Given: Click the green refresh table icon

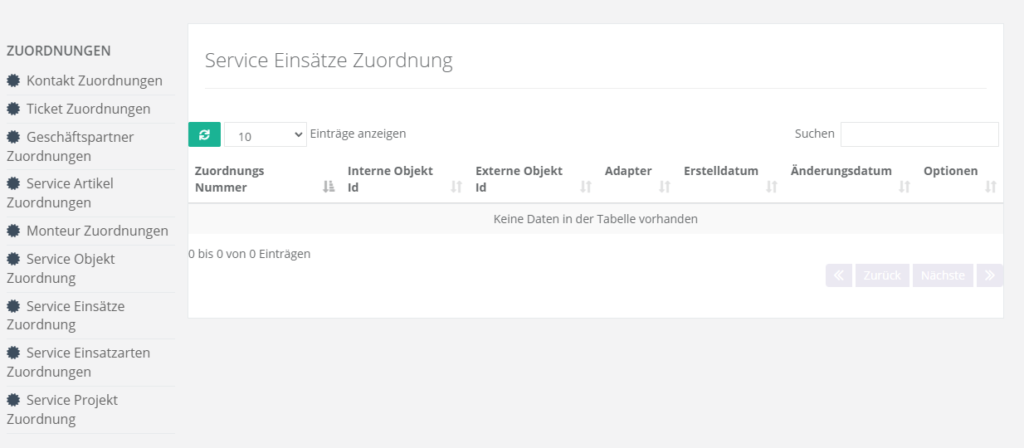Looking at the screenshot, I should (x=204, y=134).
